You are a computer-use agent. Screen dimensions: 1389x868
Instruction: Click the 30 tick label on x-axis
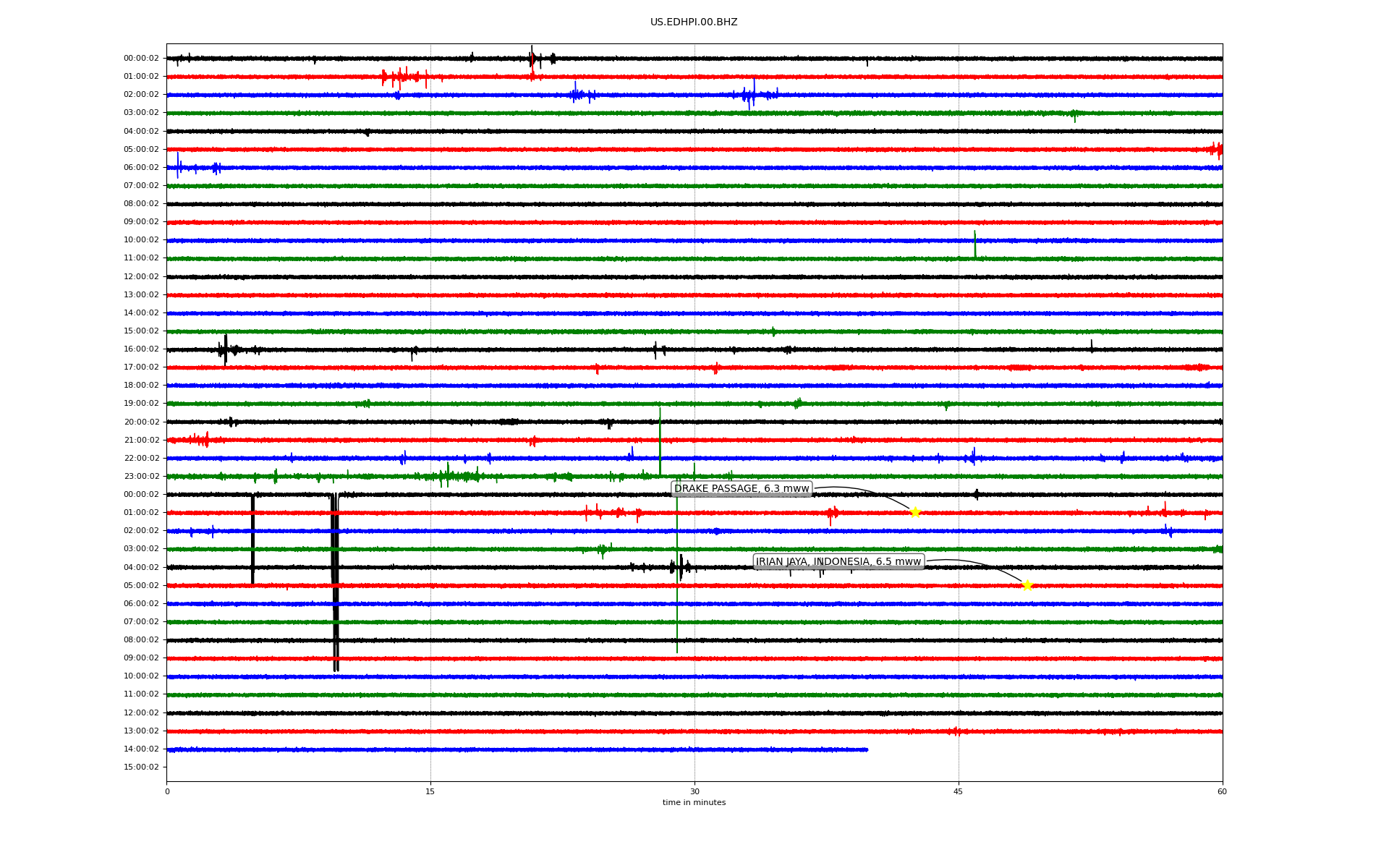pos(694,791)
